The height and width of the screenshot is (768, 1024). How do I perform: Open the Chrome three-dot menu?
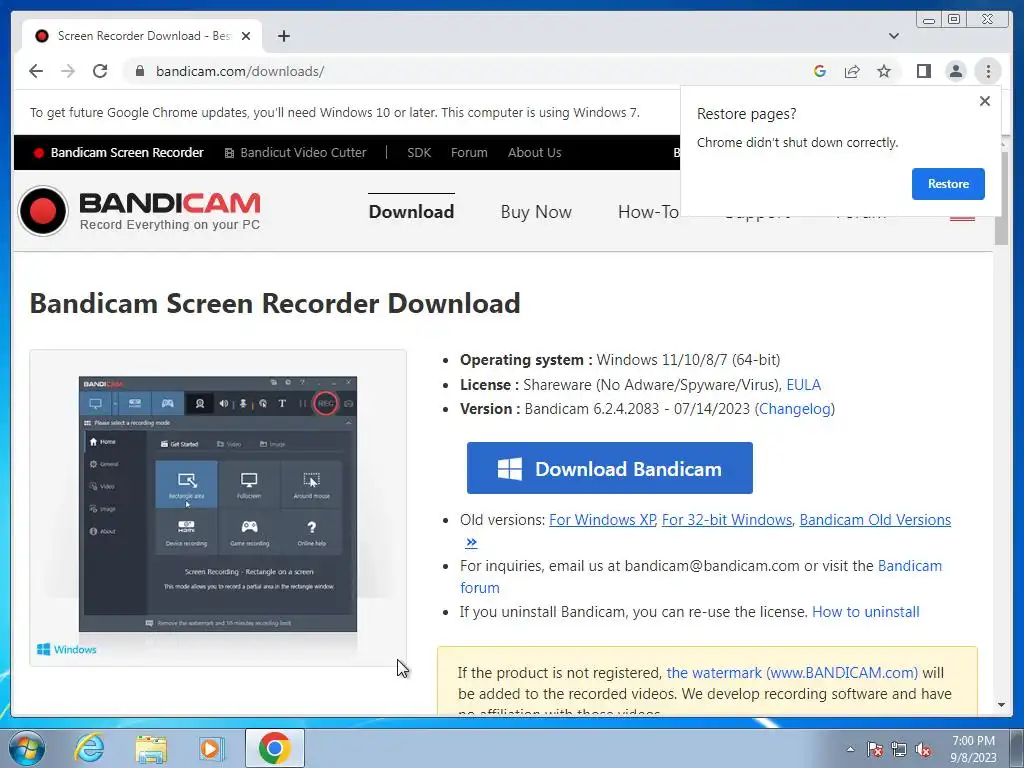(988, 71)
